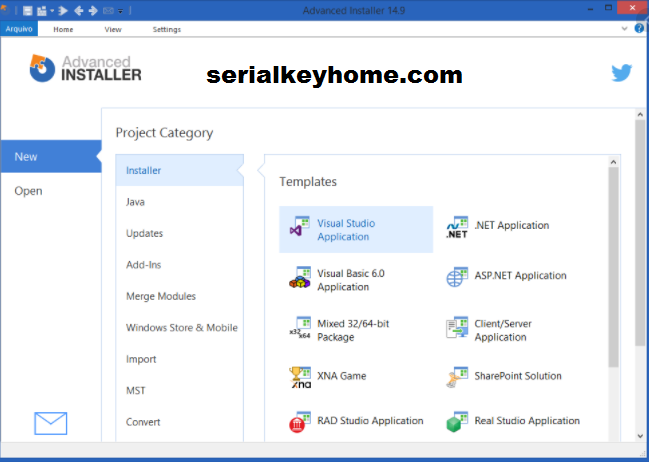The width and height of the screenshot is (649, 462).
Task: Switch to the Settings ribbon tab
Action: click(166, 29)
